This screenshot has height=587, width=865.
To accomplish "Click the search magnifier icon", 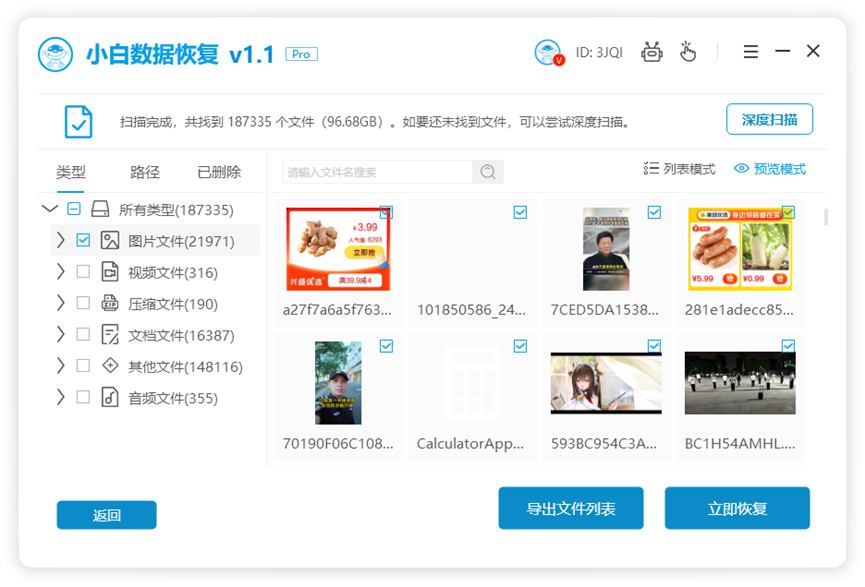I will (488, 172).
